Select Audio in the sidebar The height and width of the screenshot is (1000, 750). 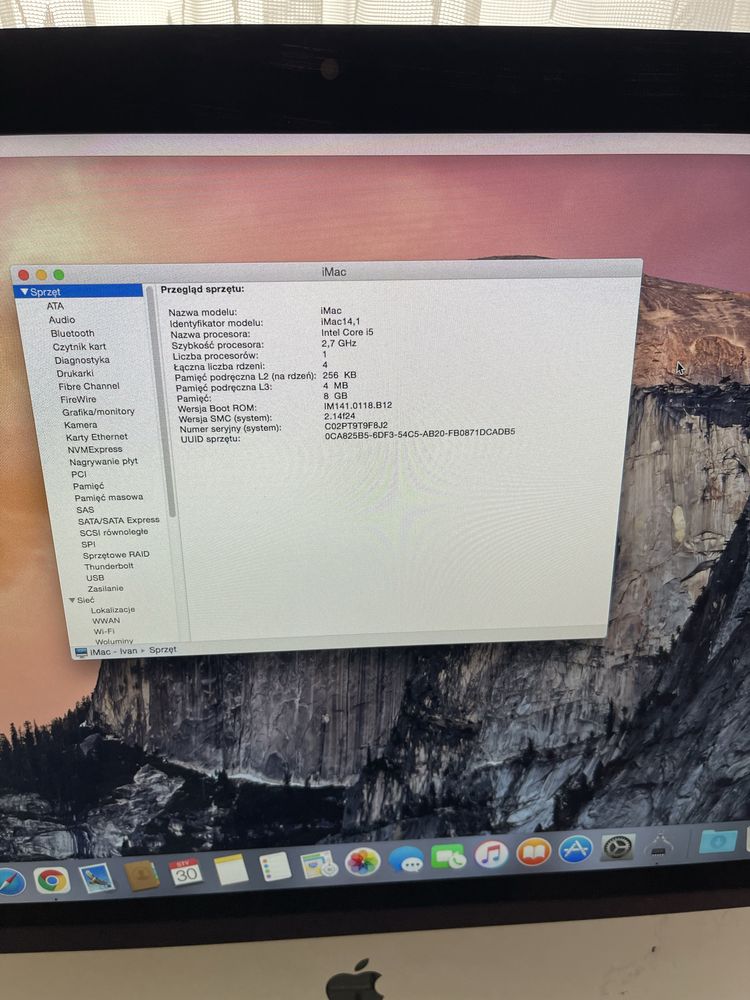[x=62, y=320]
